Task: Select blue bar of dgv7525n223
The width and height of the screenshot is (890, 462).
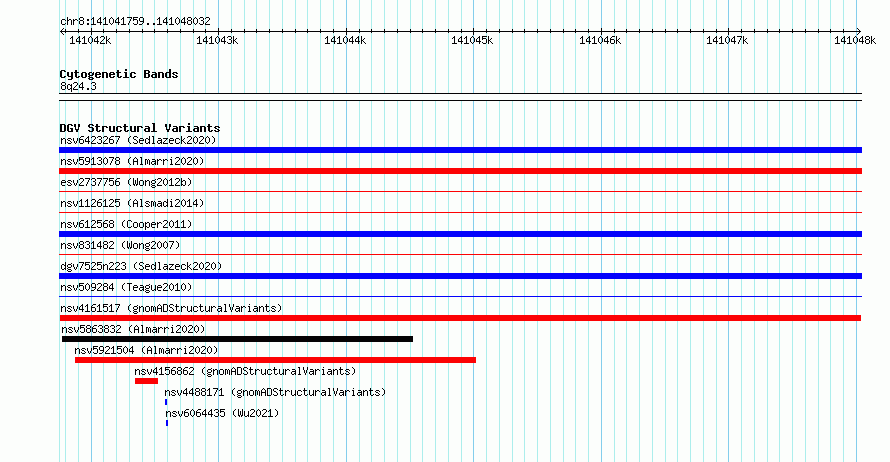Action: coord(460,276)
